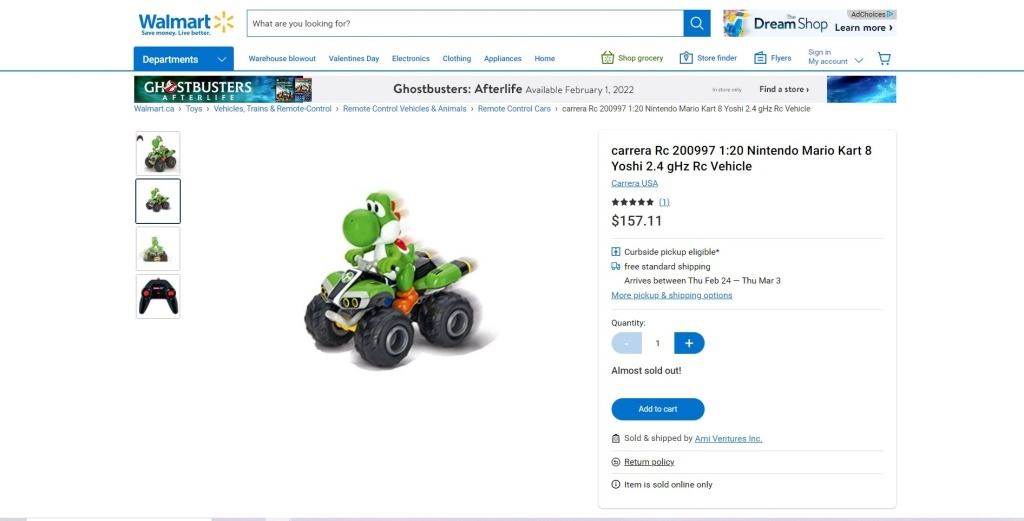Open Shop grocery basket icon
The height and width of the screenshot is (521, 1024).
(x=607, y=58)
